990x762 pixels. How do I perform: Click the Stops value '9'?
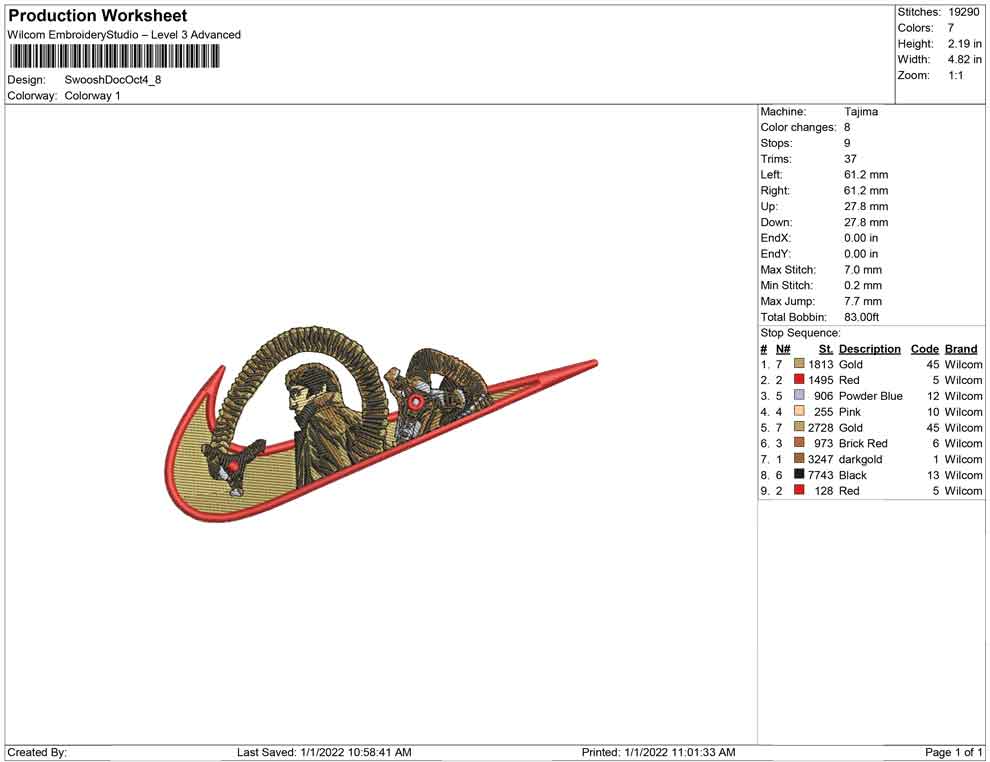847,143
